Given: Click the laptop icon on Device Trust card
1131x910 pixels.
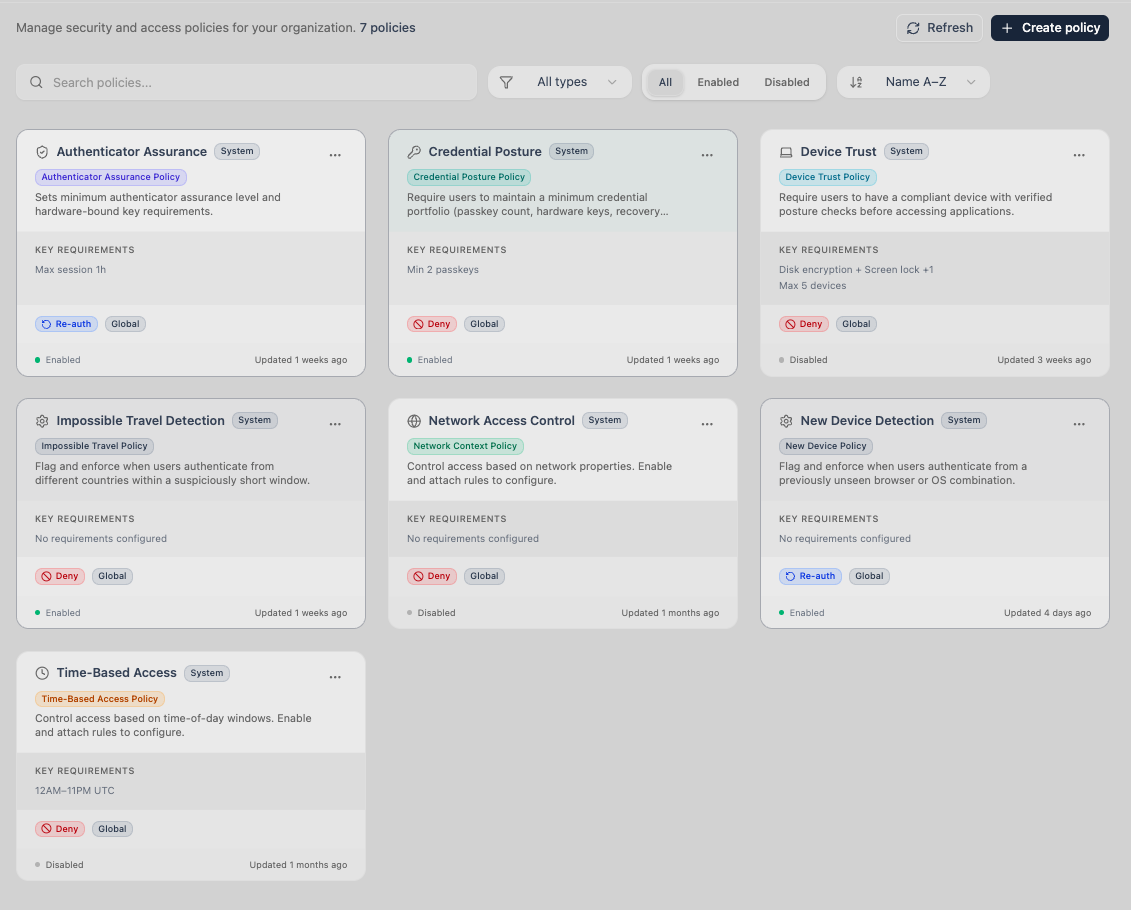Looking at the screenshot, I should tap(786, 151).
